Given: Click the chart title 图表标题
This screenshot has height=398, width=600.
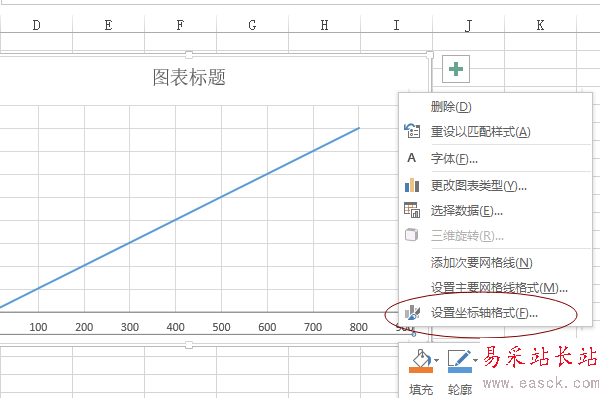Looking at the screenshot, I should [x=189, y=77].
